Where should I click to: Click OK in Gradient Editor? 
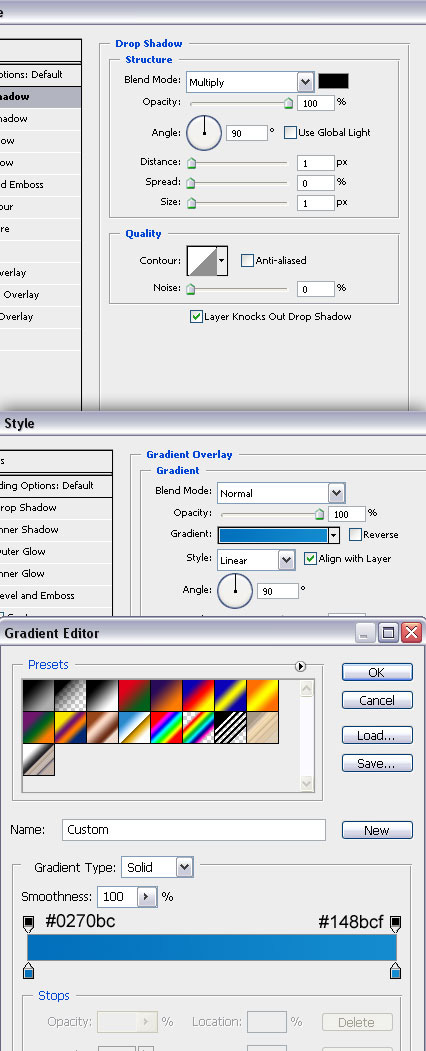tap(377, 672)
